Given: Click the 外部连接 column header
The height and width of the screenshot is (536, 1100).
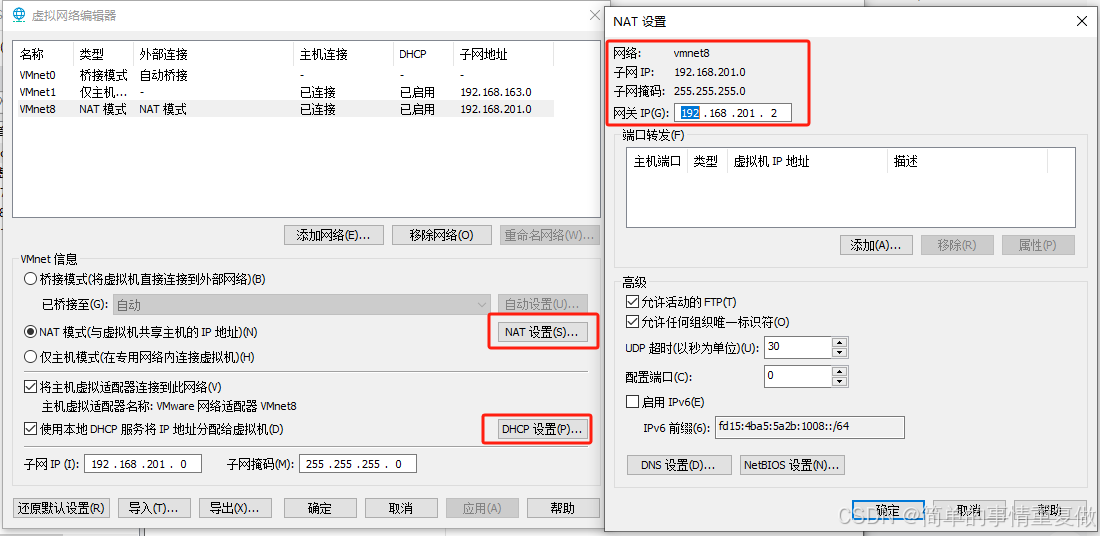Looking at the screenshot, I should click(213, 54).
